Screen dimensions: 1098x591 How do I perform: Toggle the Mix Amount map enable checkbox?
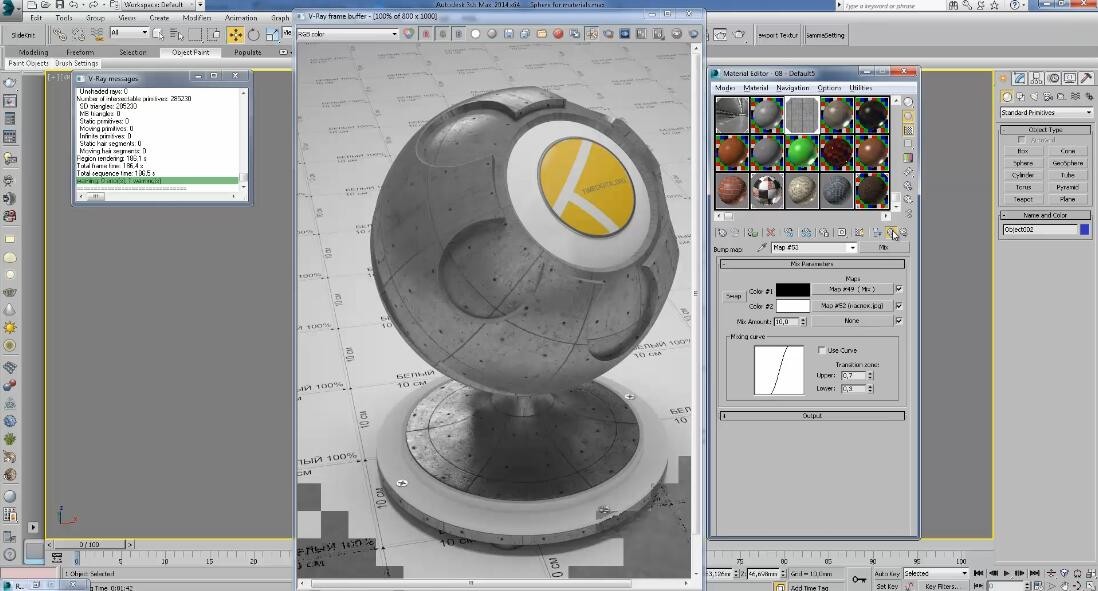[x=899, y=321]
